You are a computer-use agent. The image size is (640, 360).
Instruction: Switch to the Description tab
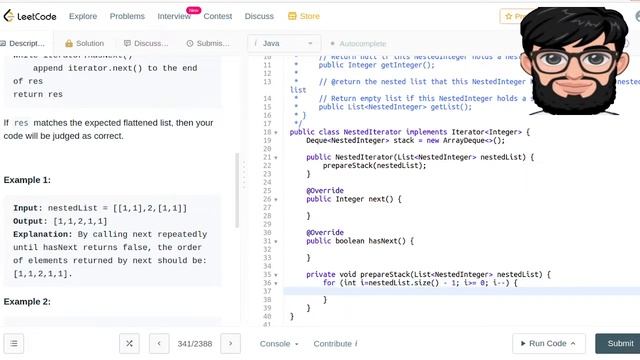(23, 43)
